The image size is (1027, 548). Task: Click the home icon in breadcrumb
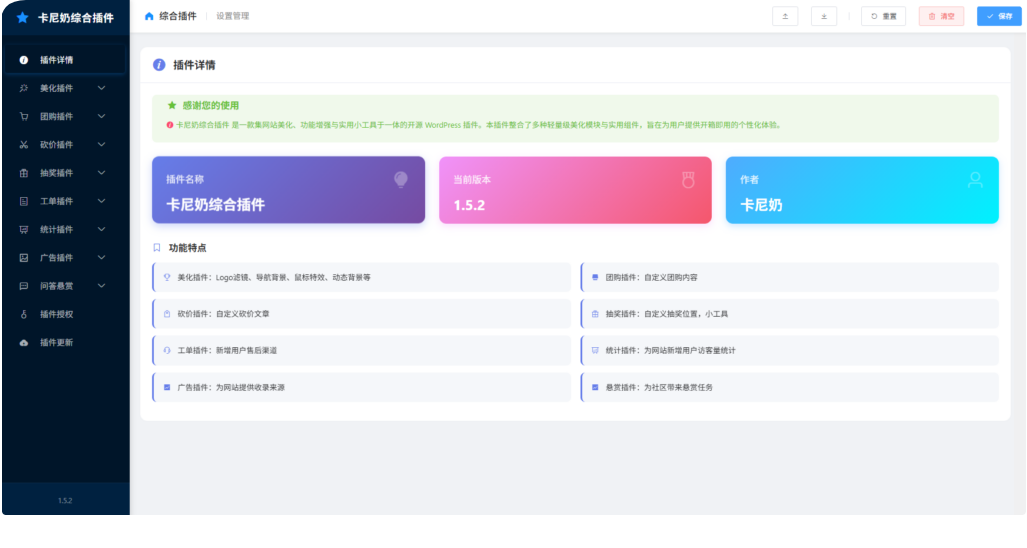149,16
